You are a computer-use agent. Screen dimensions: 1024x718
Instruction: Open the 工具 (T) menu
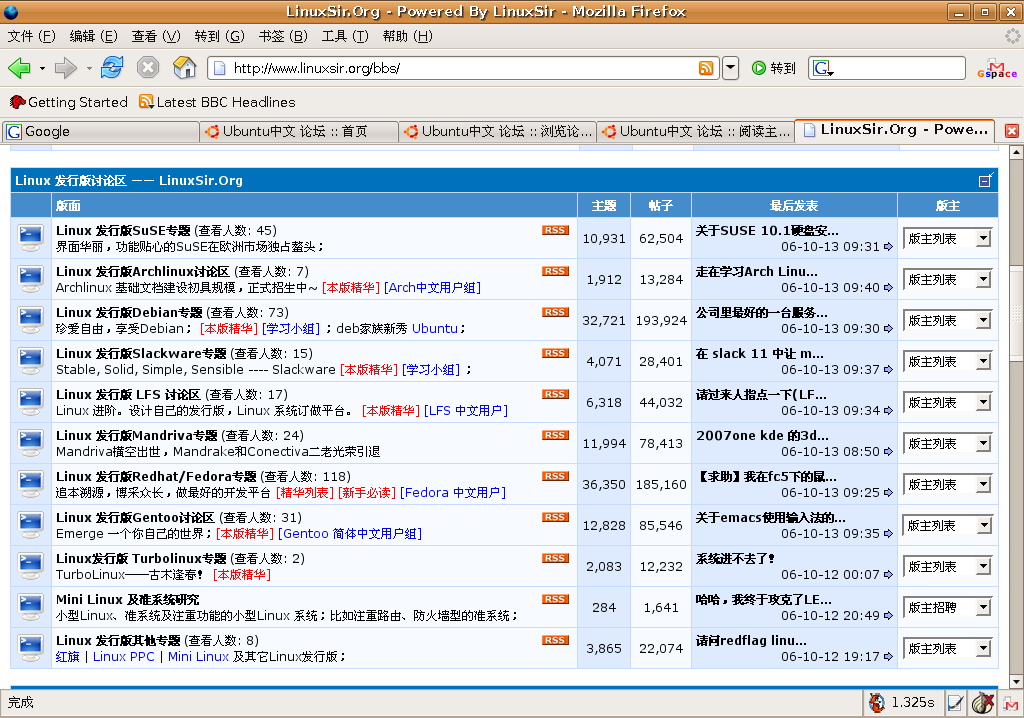[x=345, y=37]
